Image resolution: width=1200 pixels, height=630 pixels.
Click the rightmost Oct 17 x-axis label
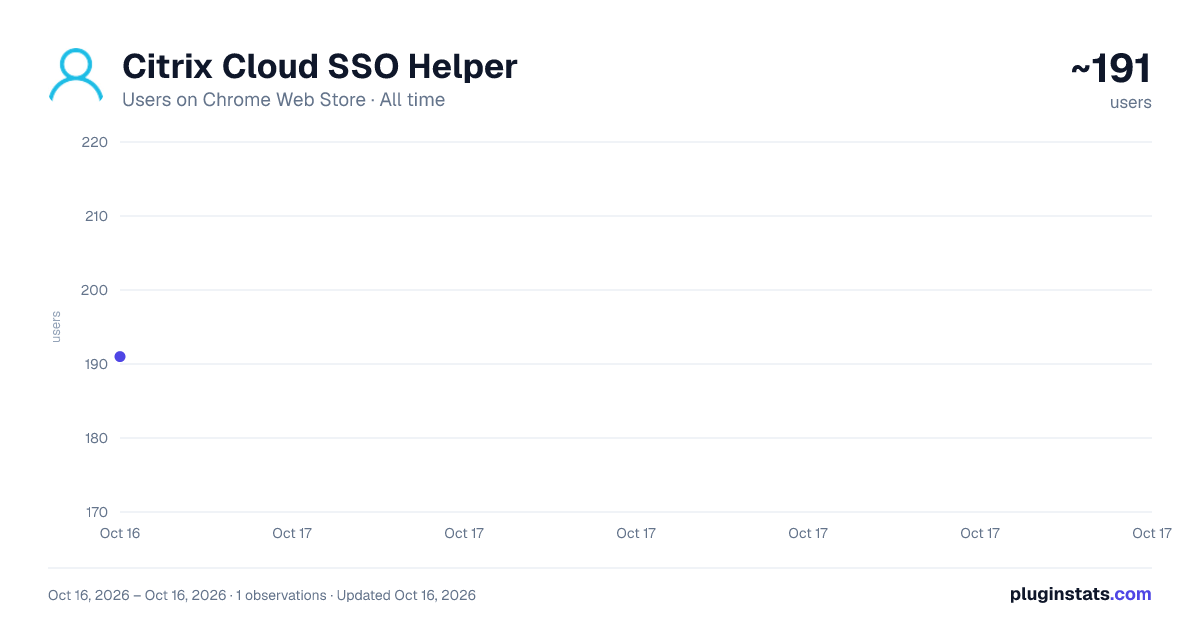[x=1152, y=533]
